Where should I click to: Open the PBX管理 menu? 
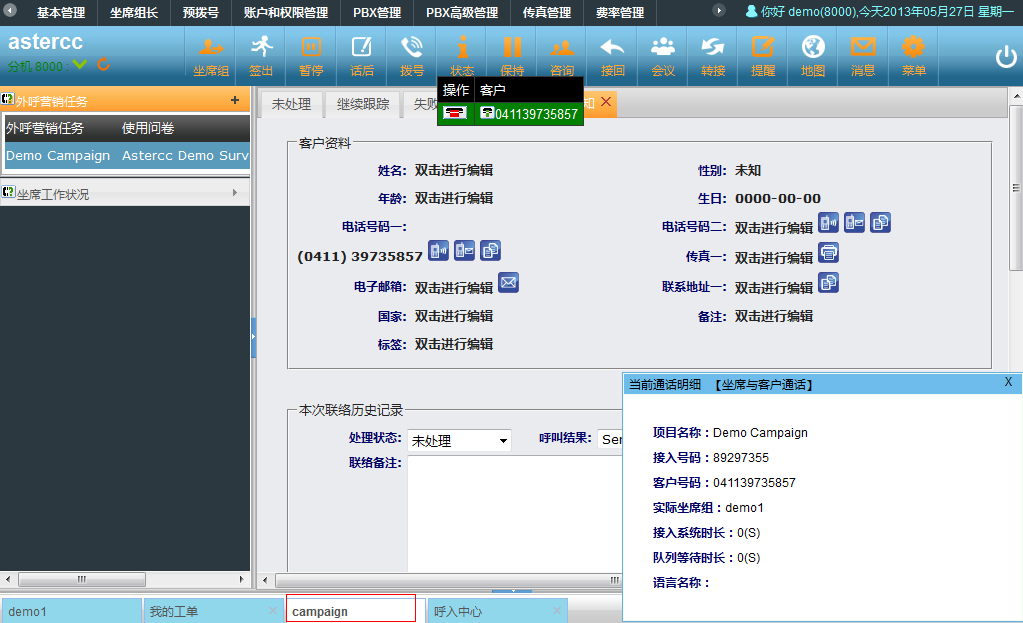tap(377, 13)
